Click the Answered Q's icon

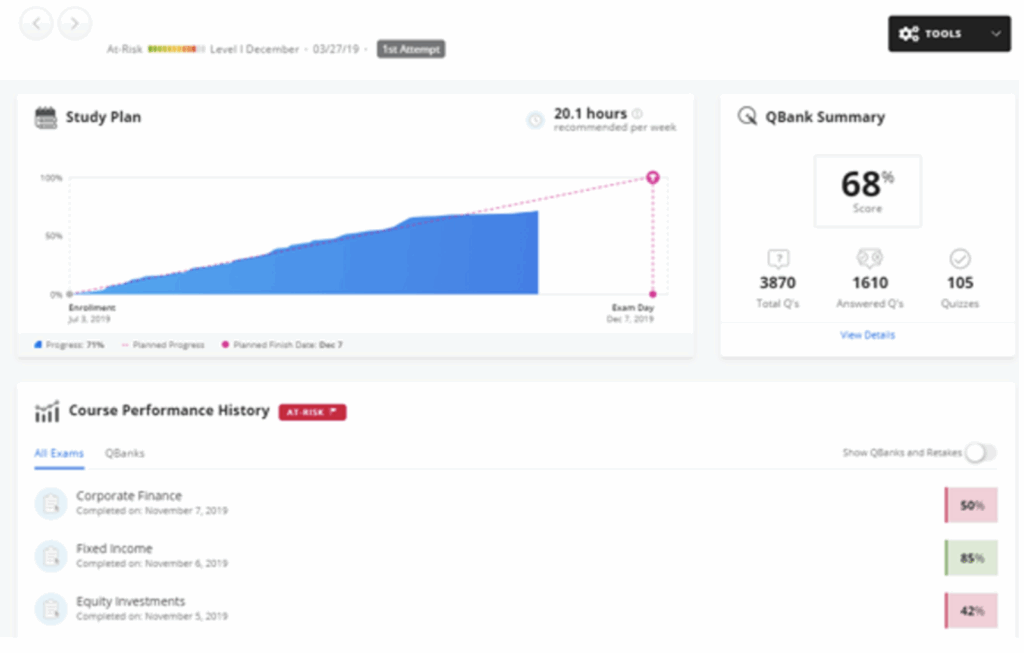(x=869, y=259)
